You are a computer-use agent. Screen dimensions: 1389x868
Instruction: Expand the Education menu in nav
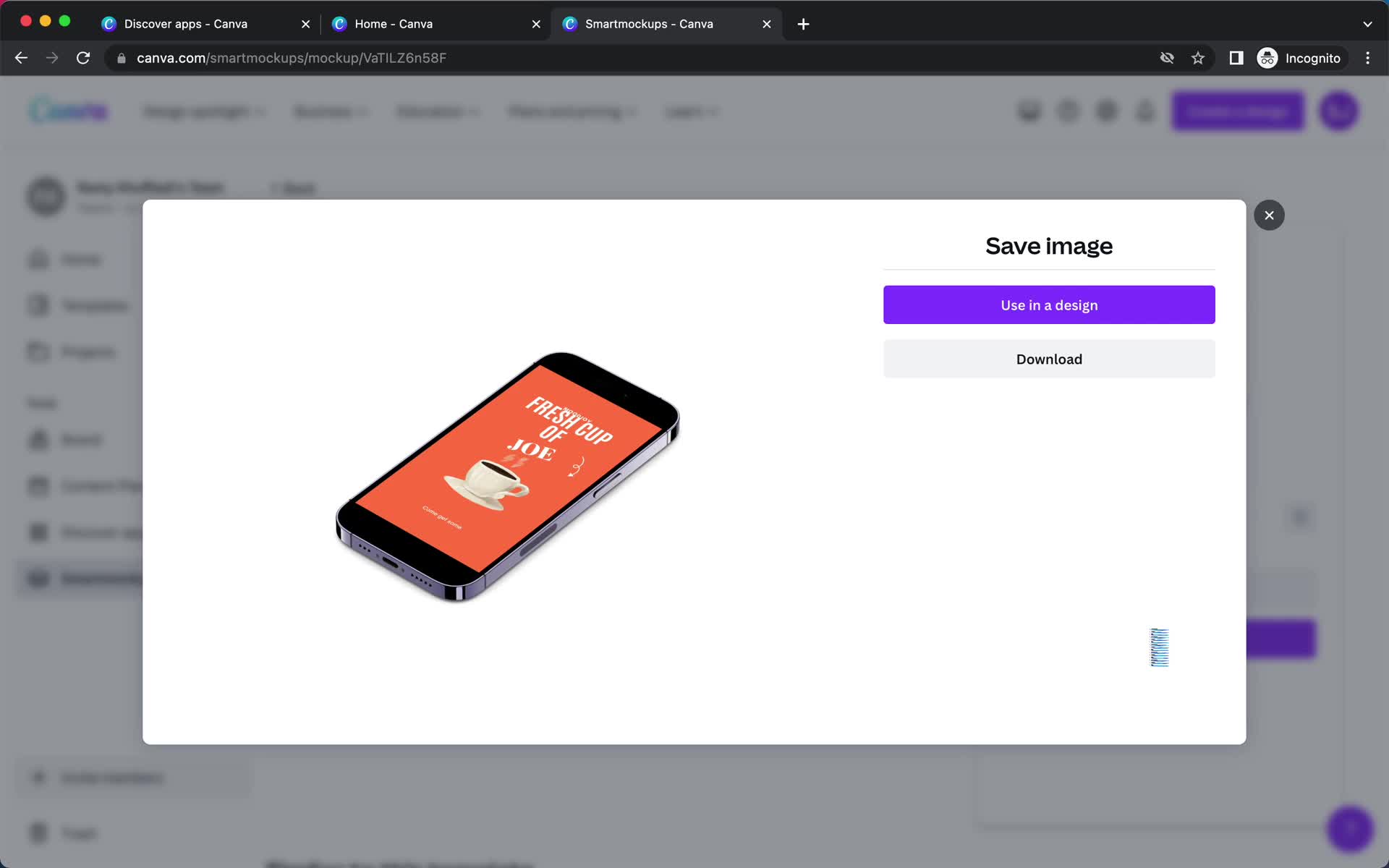click(437, 112)
